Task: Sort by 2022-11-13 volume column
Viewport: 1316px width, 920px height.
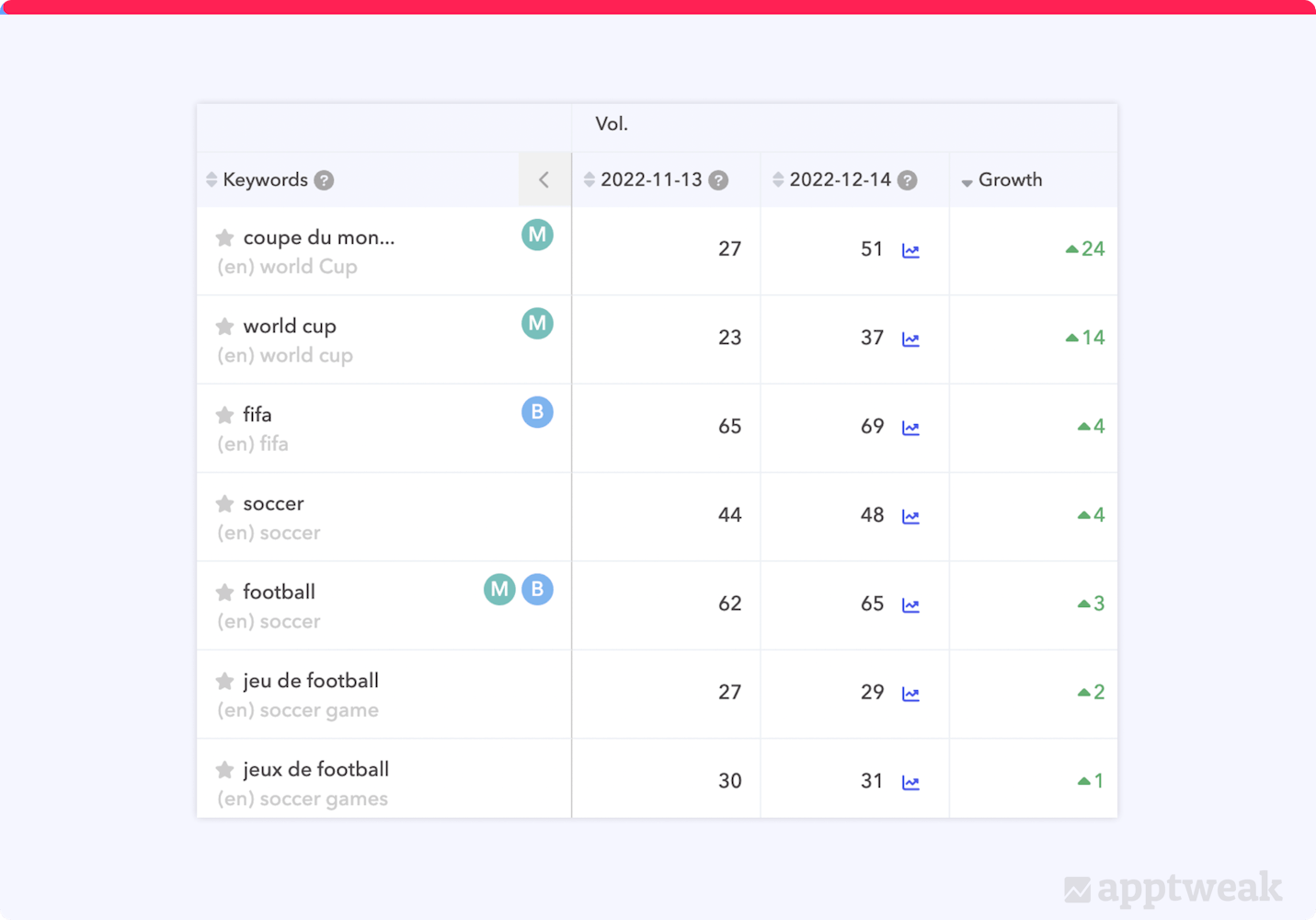Action: [x=589, y=179]
